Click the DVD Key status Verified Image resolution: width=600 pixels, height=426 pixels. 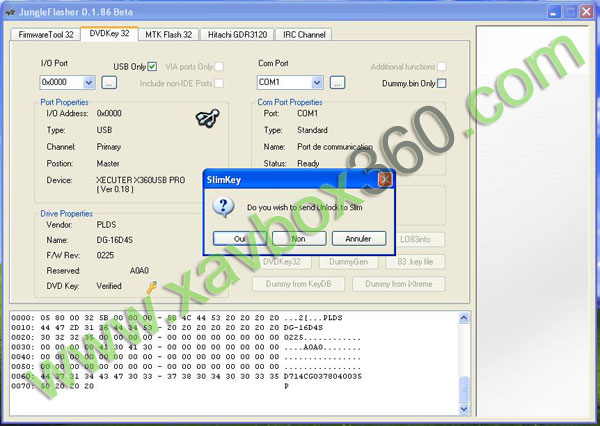(x=109, y=286)
